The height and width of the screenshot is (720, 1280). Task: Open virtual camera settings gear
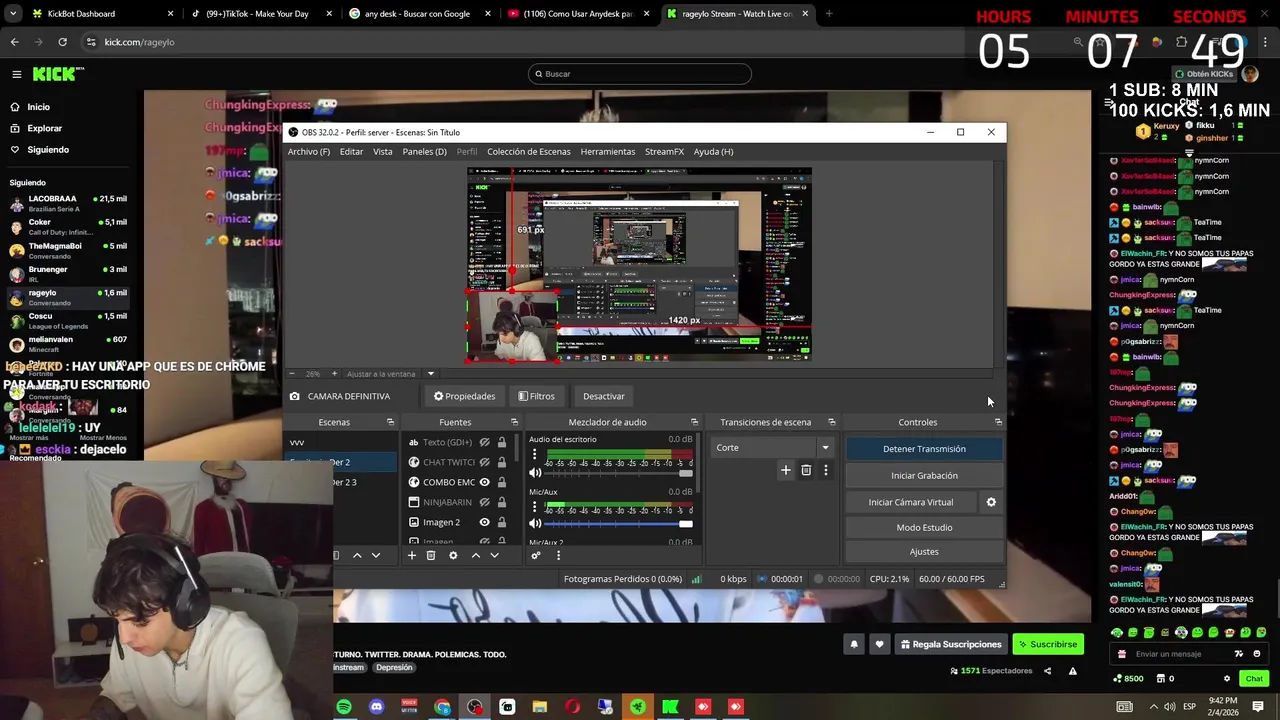coord(991,502)
